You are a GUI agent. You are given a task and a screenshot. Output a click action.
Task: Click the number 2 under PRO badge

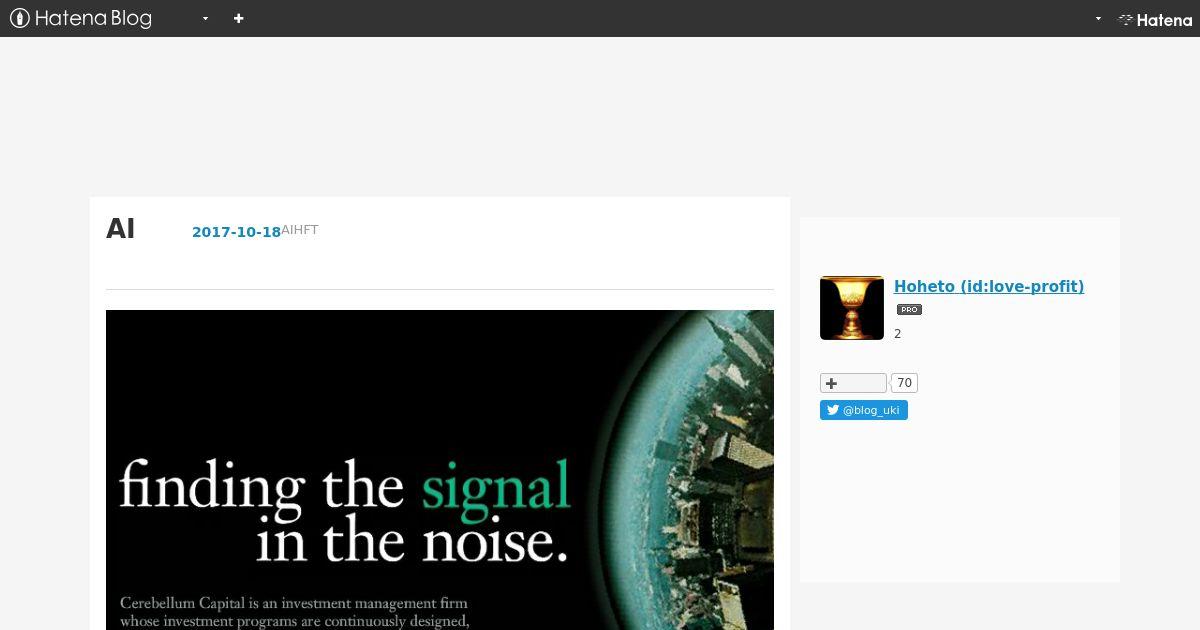897,334
